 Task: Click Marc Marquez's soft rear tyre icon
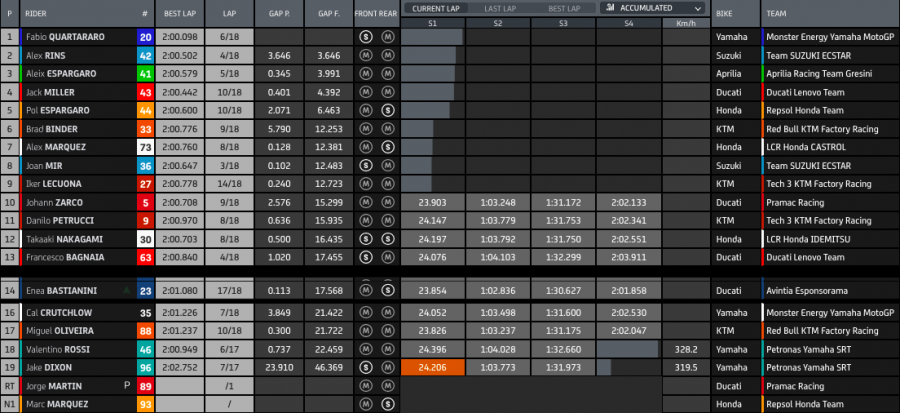[x=387, y=403]
